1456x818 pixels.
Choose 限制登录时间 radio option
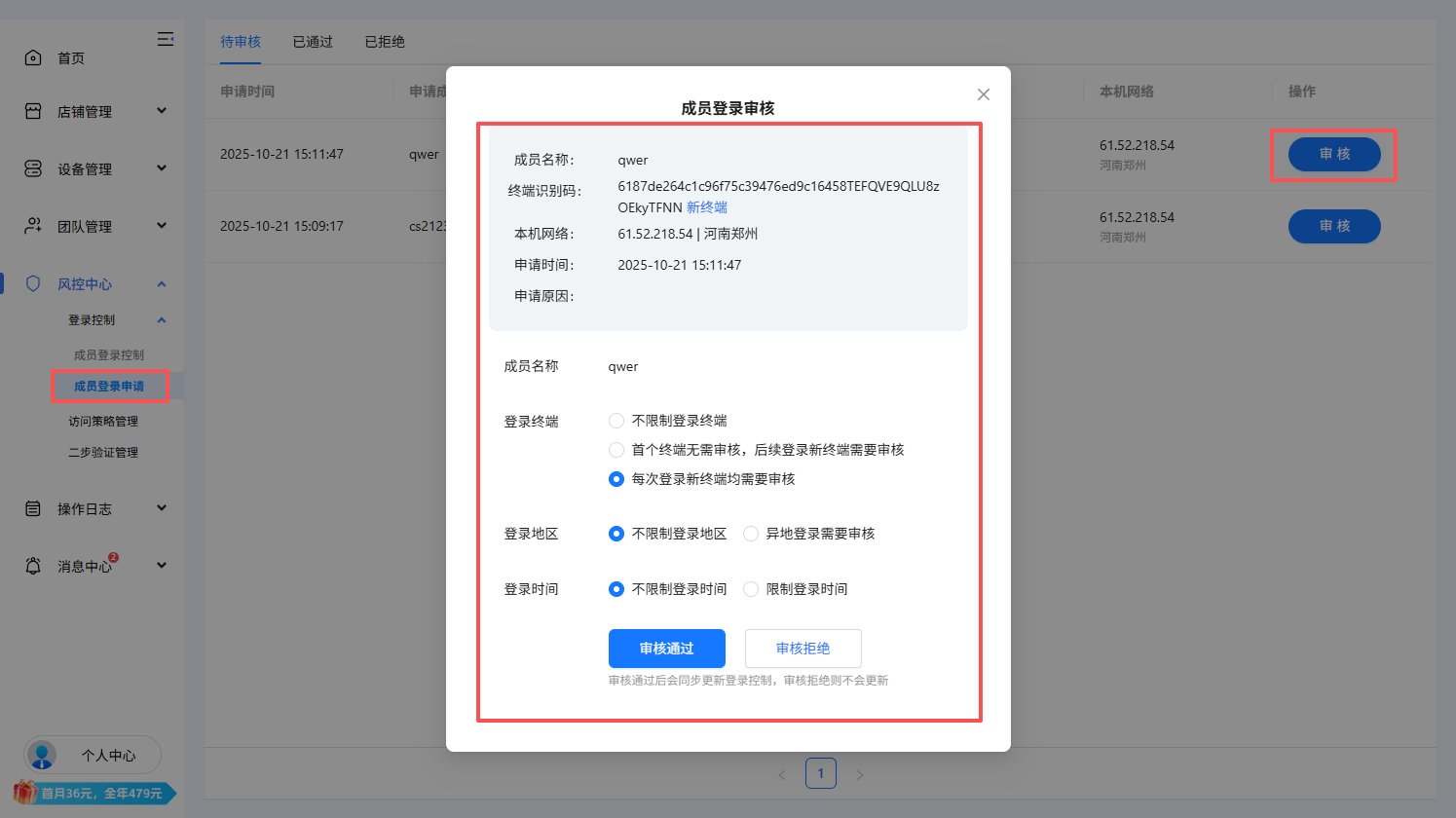pyautogui.click(x=751, y=589)
